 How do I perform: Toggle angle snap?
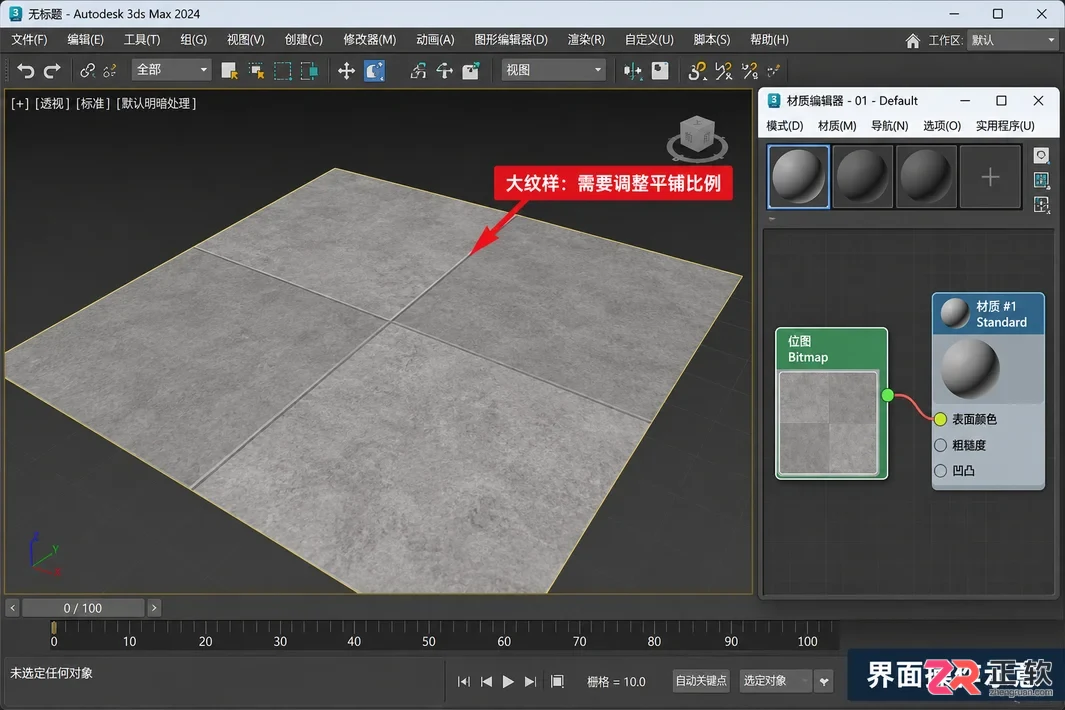click(724, 71)
